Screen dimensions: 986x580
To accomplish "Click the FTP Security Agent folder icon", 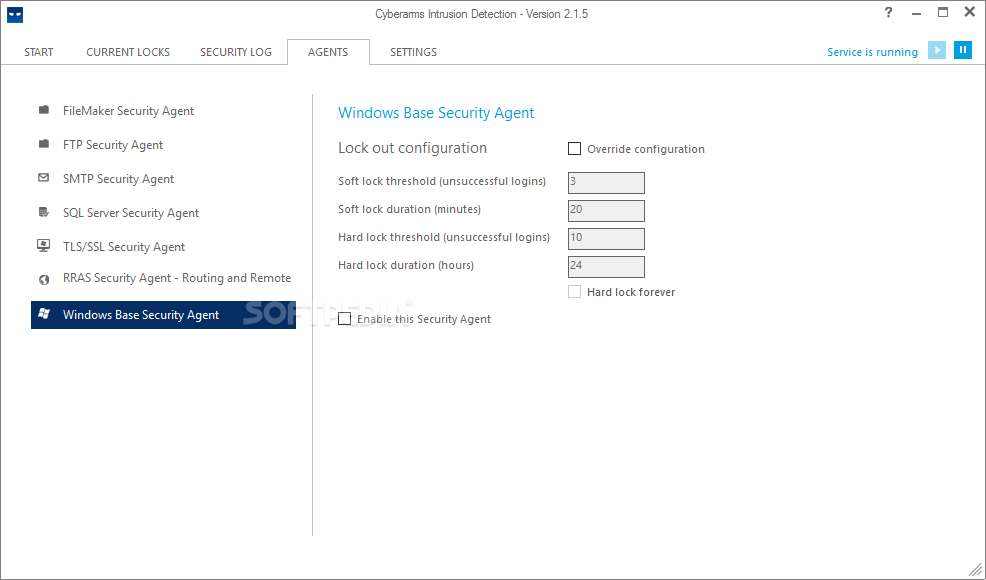I will click(43, 144).
